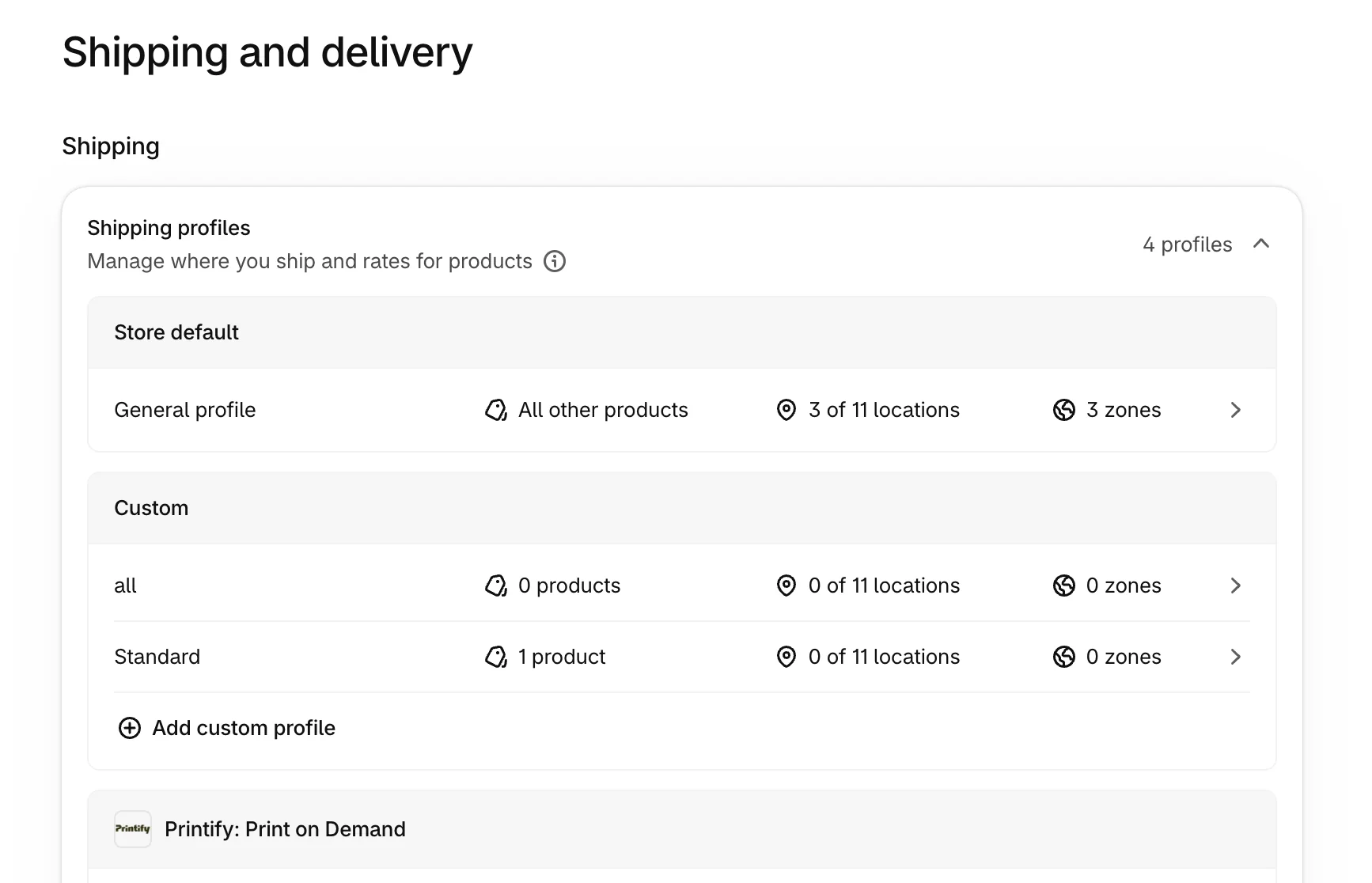Click the tag icon next to 1 product
The image size is (1372, 883).
point(496,657)
